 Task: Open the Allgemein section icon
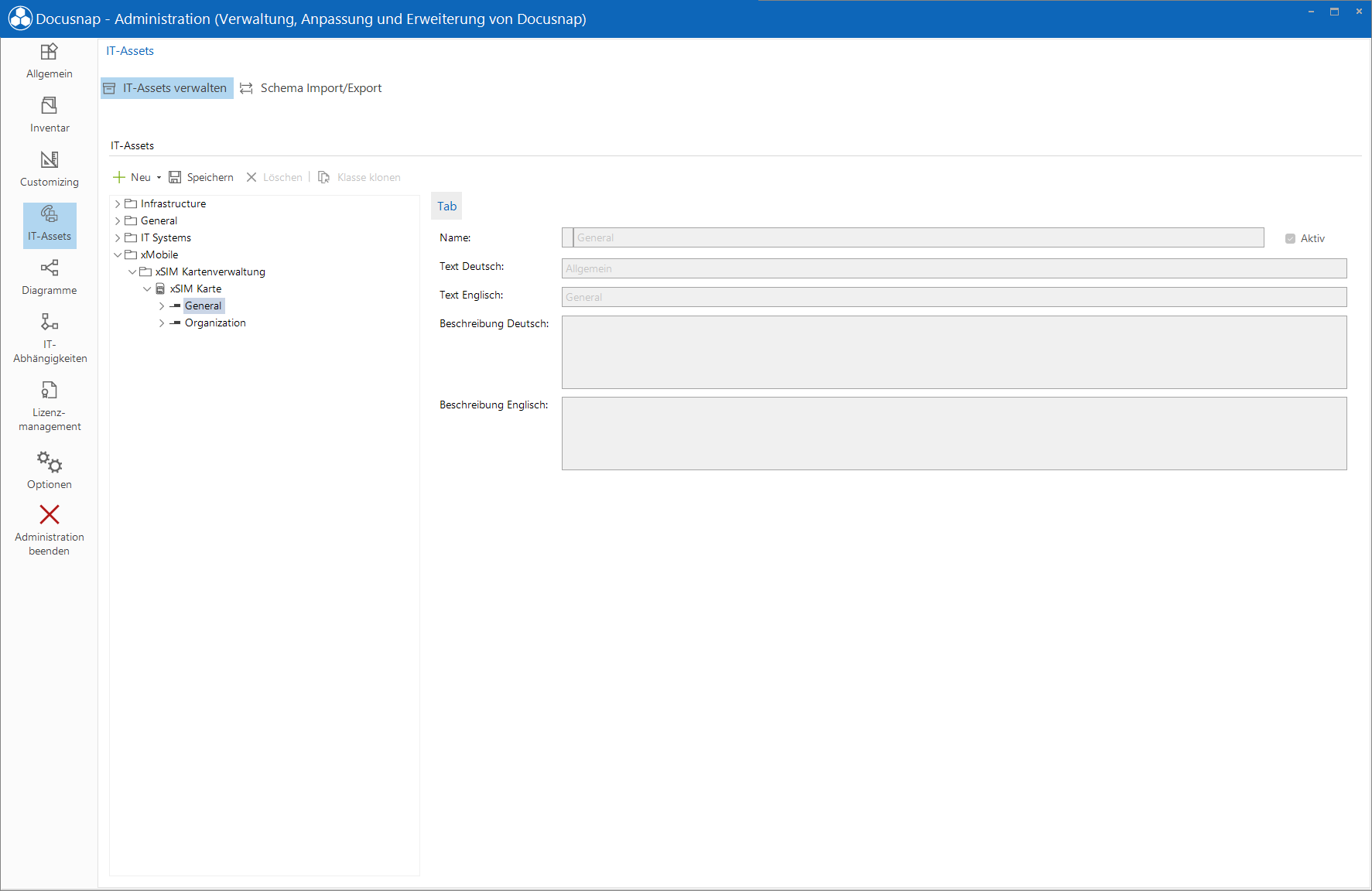pyautogui.click(x=49, y=52)
